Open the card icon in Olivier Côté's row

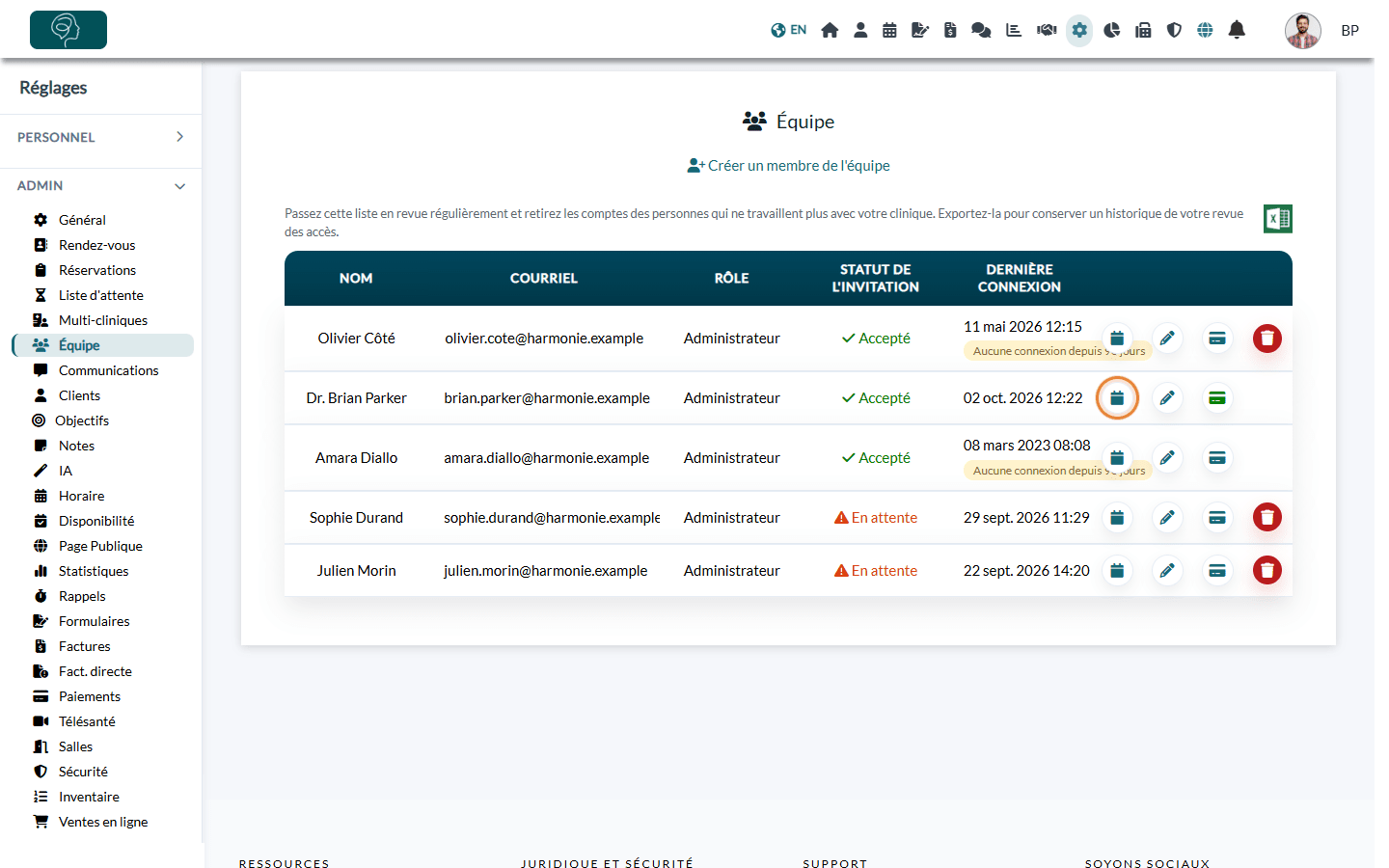[x=1217, y=339]
